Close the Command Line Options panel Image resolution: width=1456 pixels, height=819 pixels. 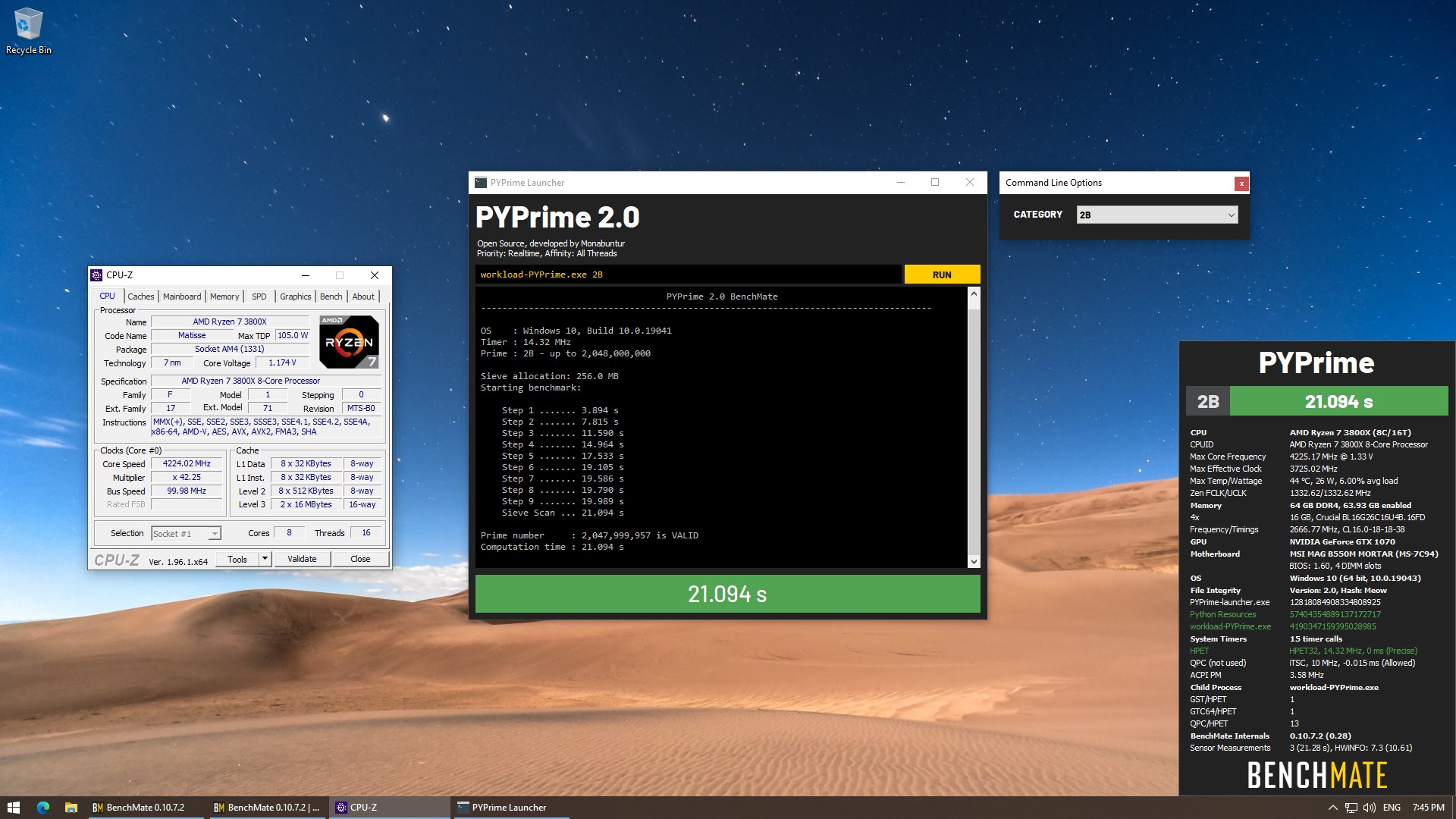(x=1241, y=184)
